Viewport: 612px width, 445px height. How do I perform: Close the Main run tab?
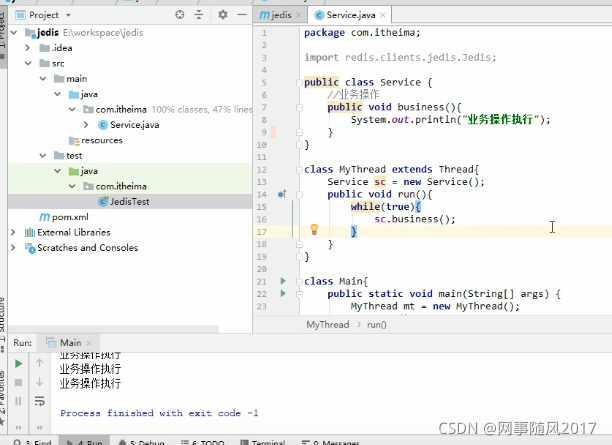89,343
